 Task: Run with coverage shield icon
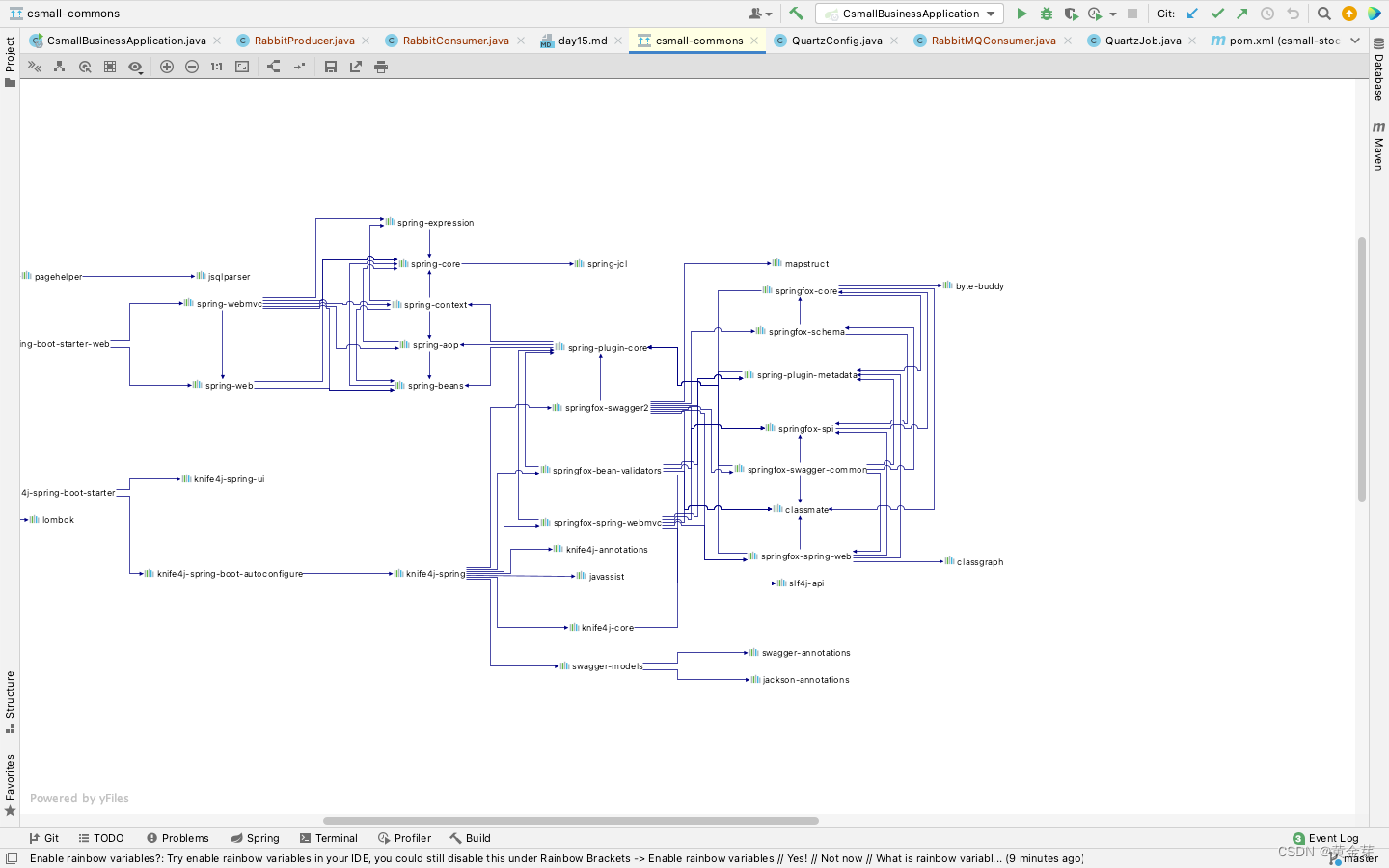coord(1071,14)
